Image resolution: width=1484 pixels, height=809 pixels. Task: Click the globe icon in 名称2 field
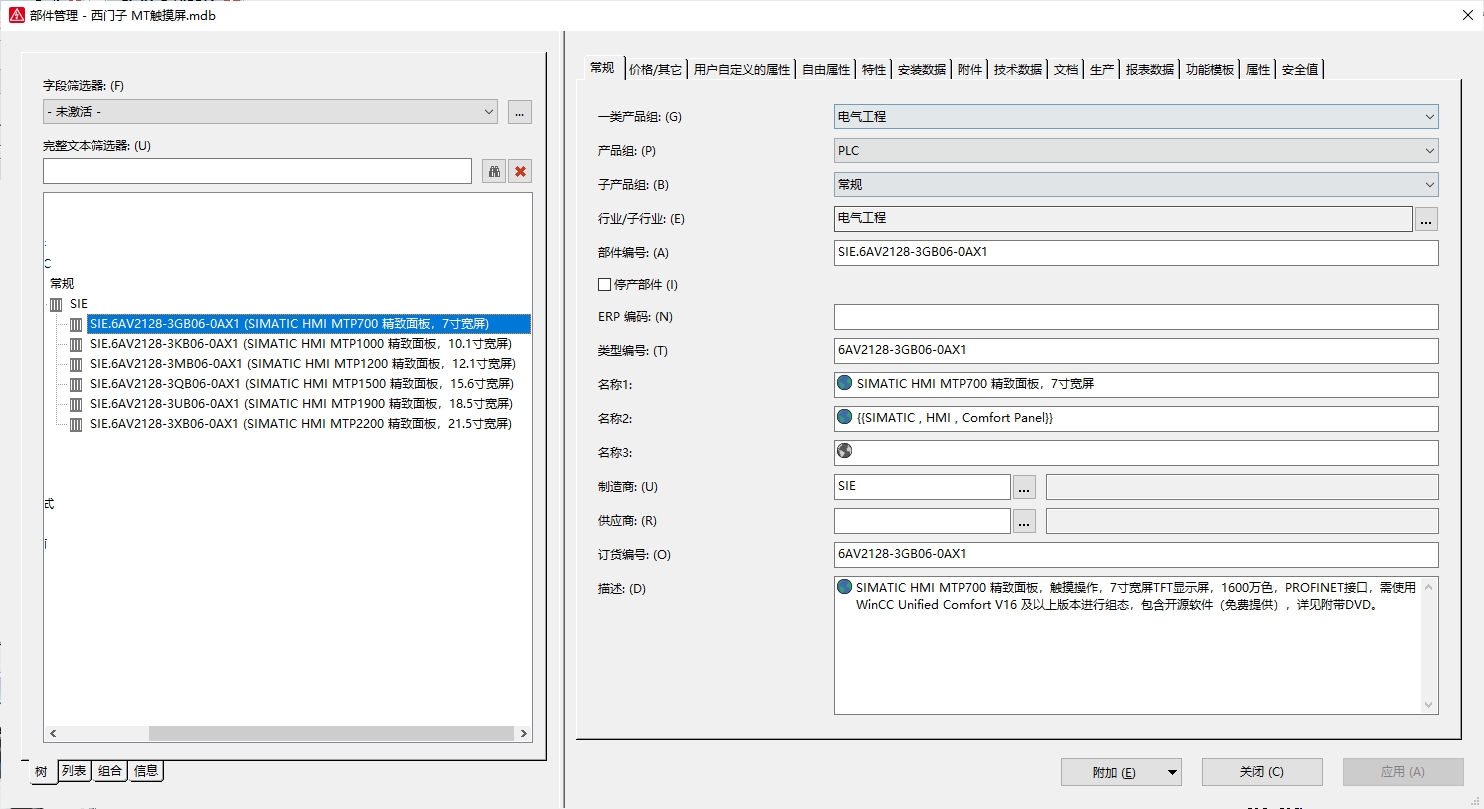(844, 417)
